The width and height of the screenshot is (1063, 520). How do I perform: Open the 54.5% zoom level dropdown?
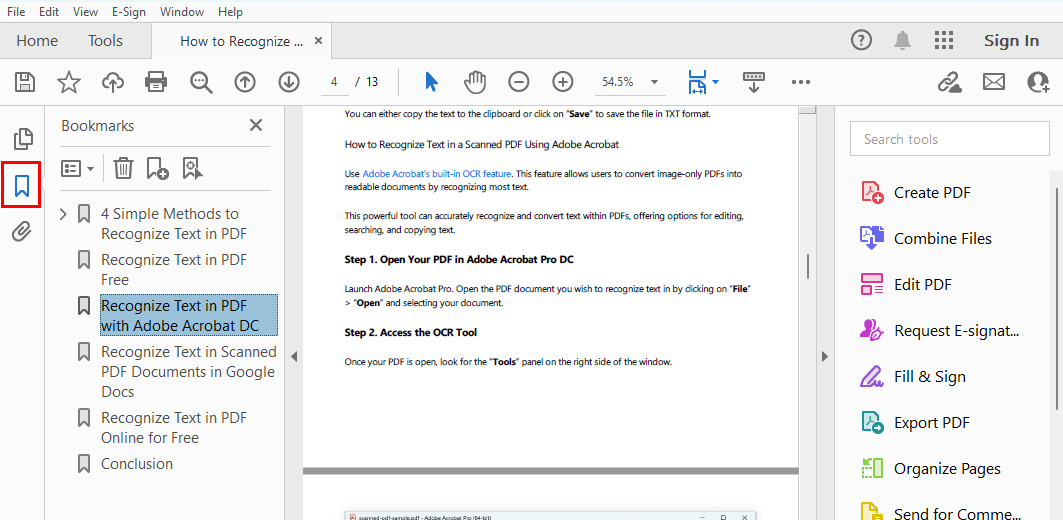click(654, 82)
